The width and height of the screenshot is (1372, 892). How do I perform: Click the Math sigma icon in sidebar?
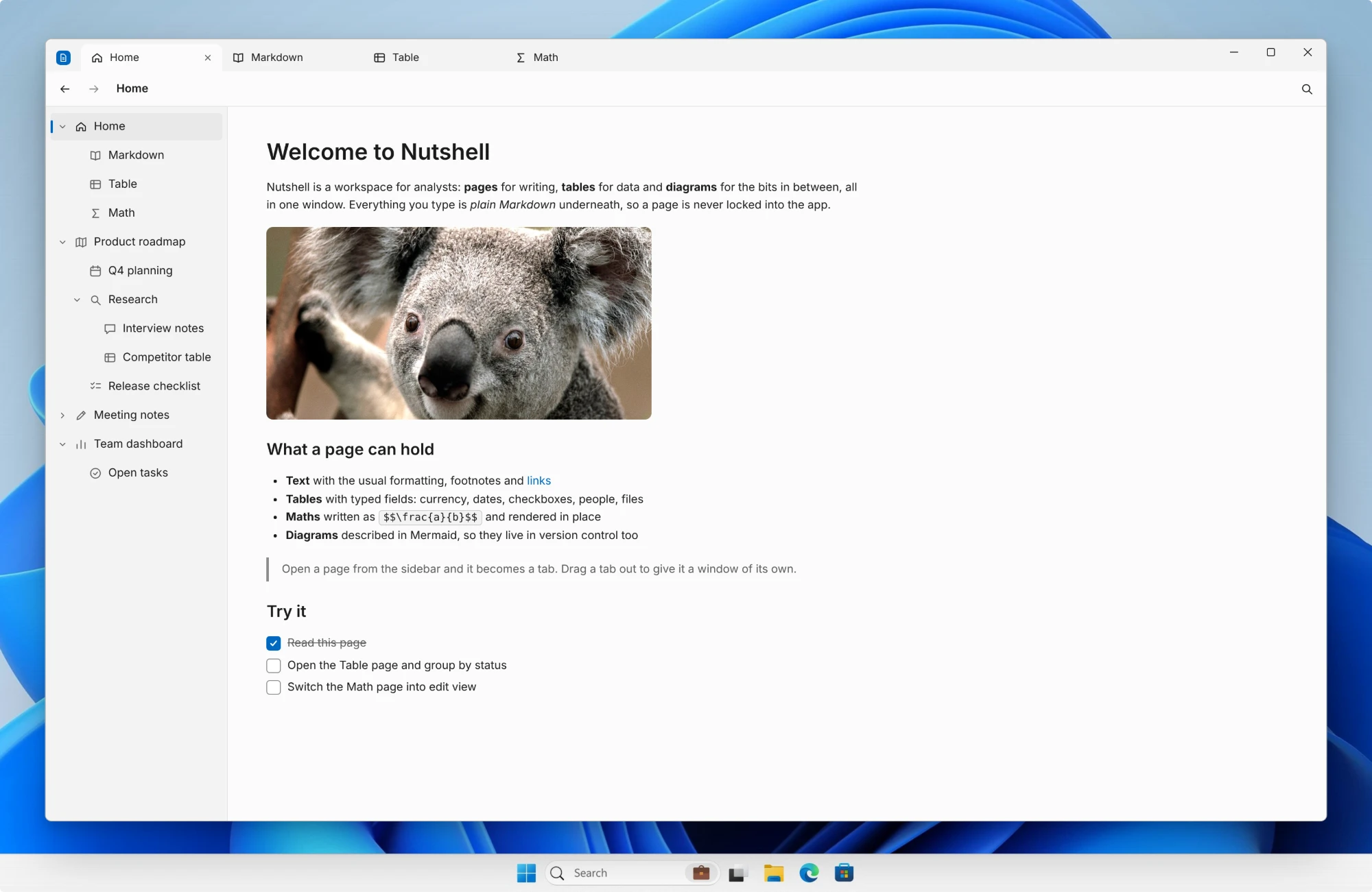pyautogui.click(x=95, y=213)
